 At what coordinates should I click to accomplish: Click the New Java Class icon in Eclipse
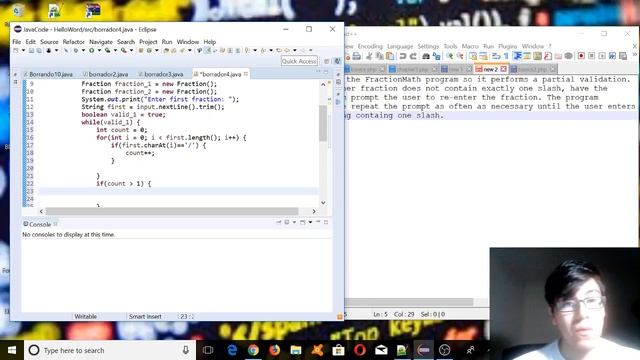point(149,50)
